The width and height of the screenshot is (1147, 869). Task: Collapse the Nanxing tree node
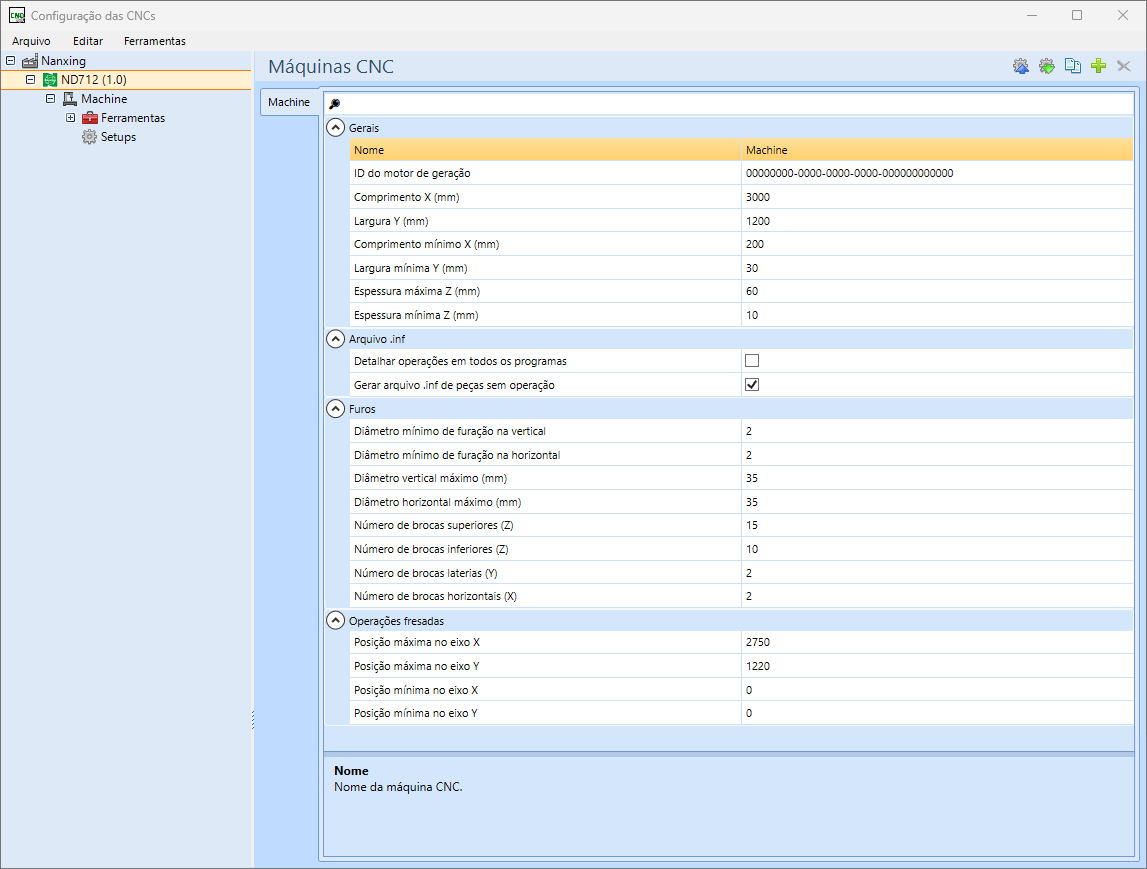[10, 61]
